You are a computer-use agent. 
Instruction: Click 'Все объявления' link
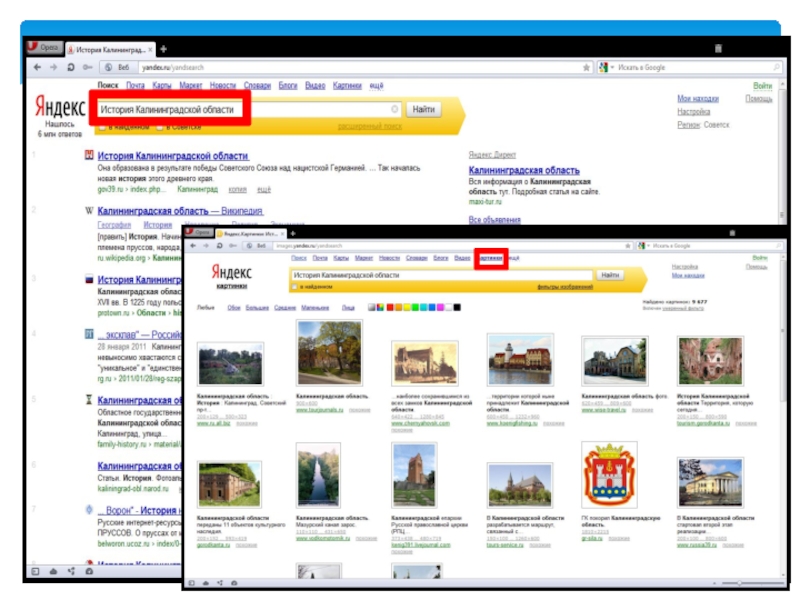tap(494, 220)
